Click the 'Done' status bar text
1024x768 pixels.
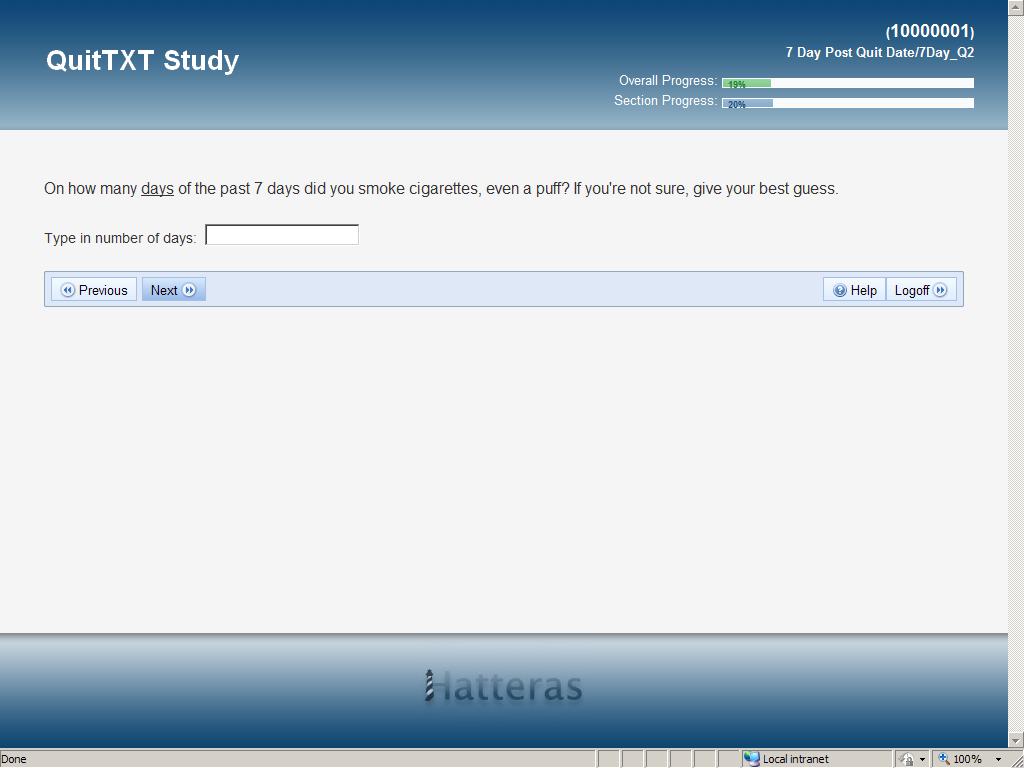(x=14, y=759)
